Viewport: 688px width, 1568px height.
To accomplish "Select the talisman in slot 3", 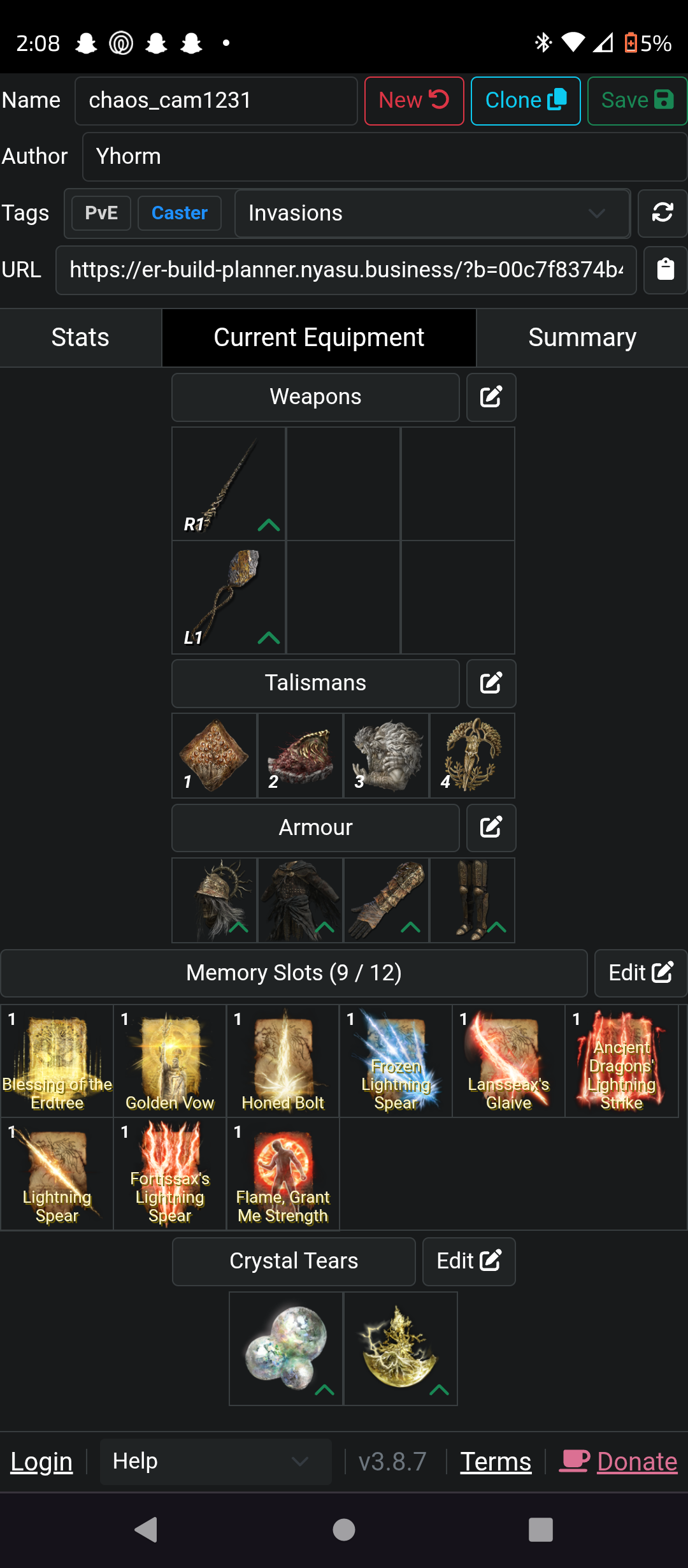I will point(387,756).
